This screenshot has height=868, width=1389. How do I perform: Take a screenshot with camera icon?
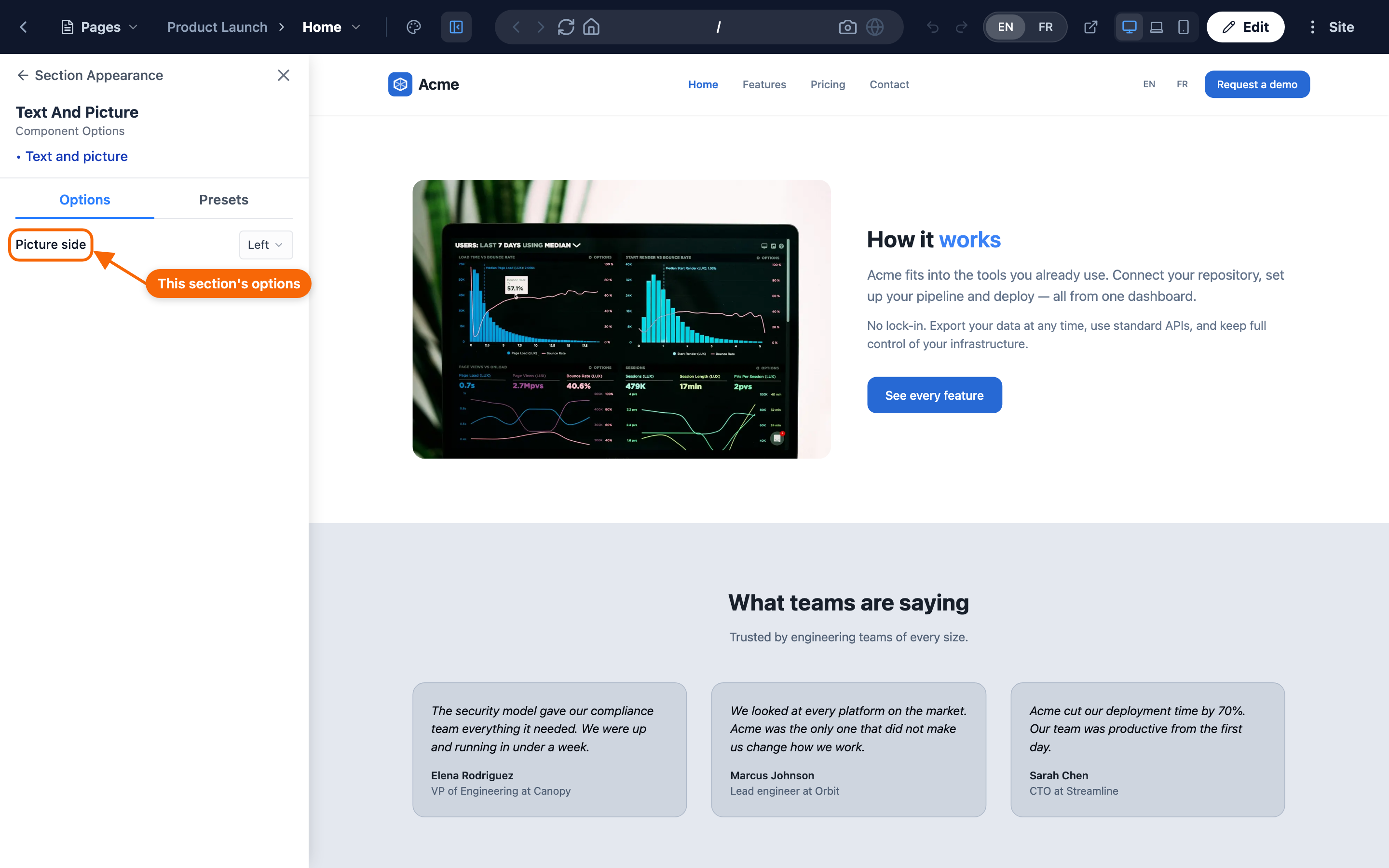point(848,27)
